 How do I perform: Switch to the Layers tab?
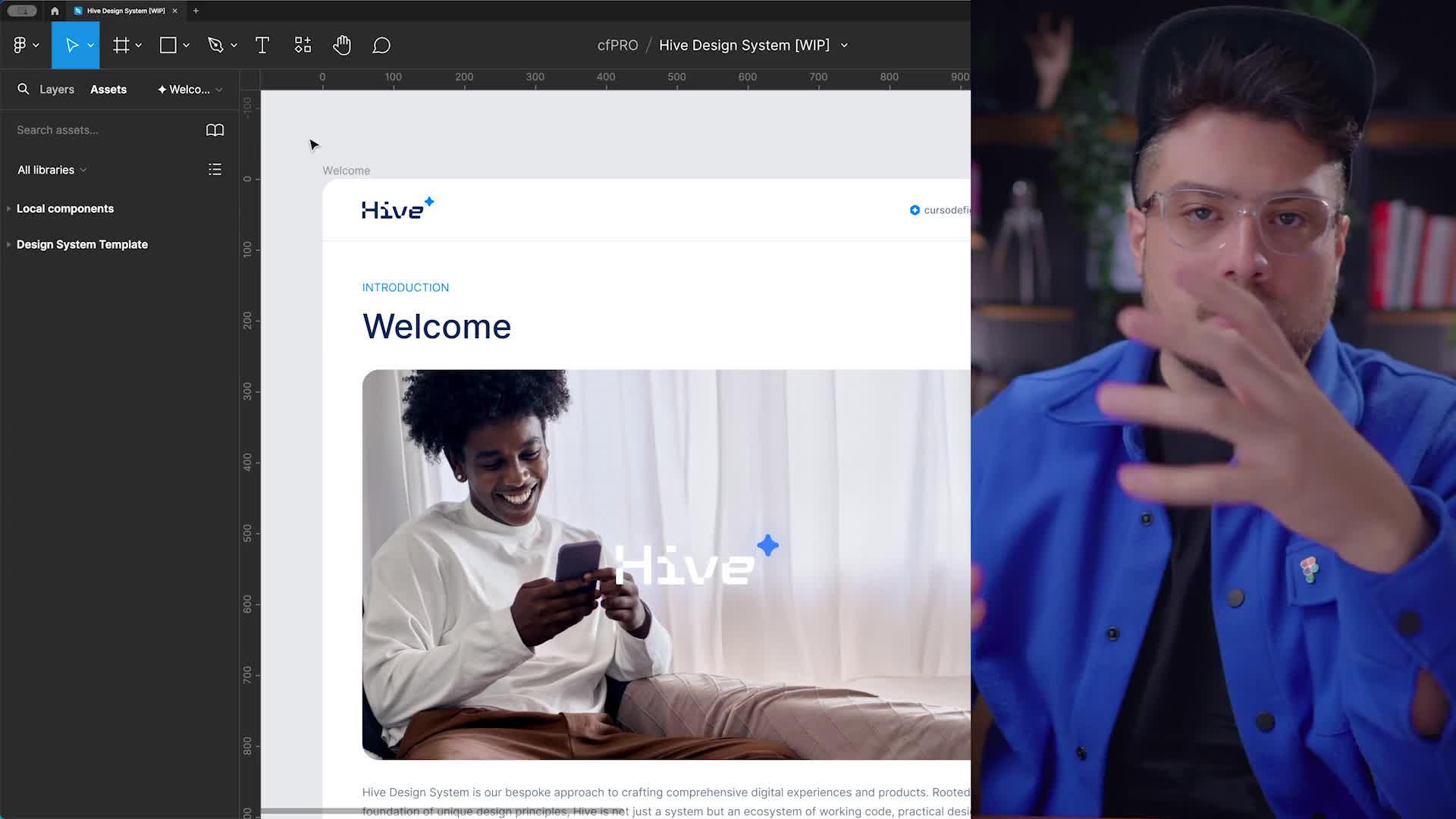[57, 89]
